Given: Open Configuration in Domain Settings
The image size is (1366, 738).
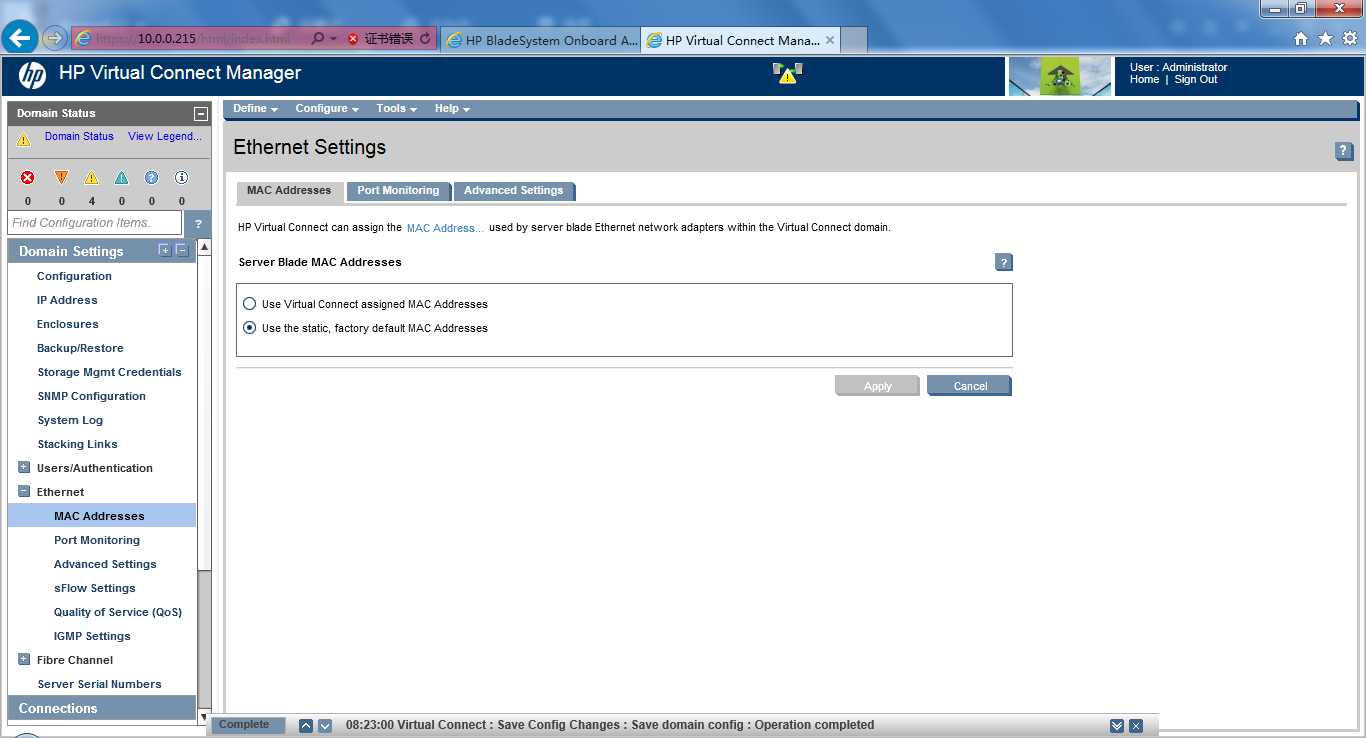Looking at the screenshot, I should click(74, 276).
